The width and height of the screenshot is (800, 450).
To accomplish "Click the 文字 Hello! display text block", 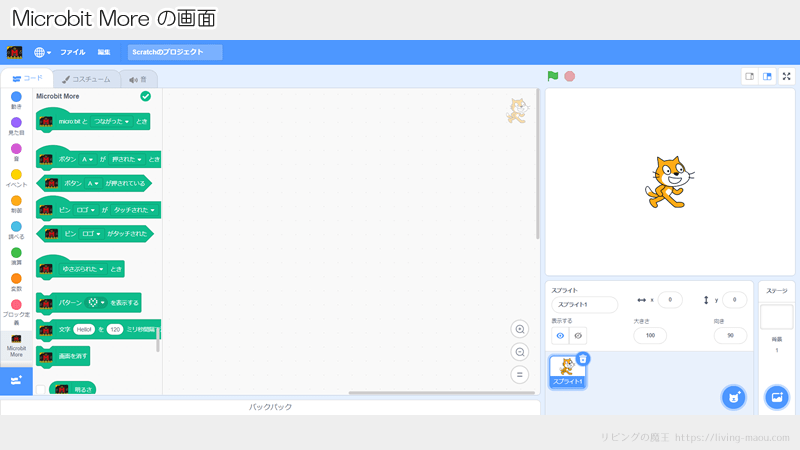I will click(x=99, y=330).
